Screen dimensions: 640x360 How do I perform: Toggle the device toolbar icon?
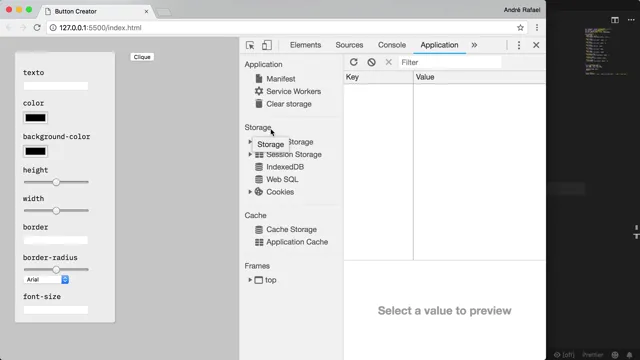click(267, 45)
